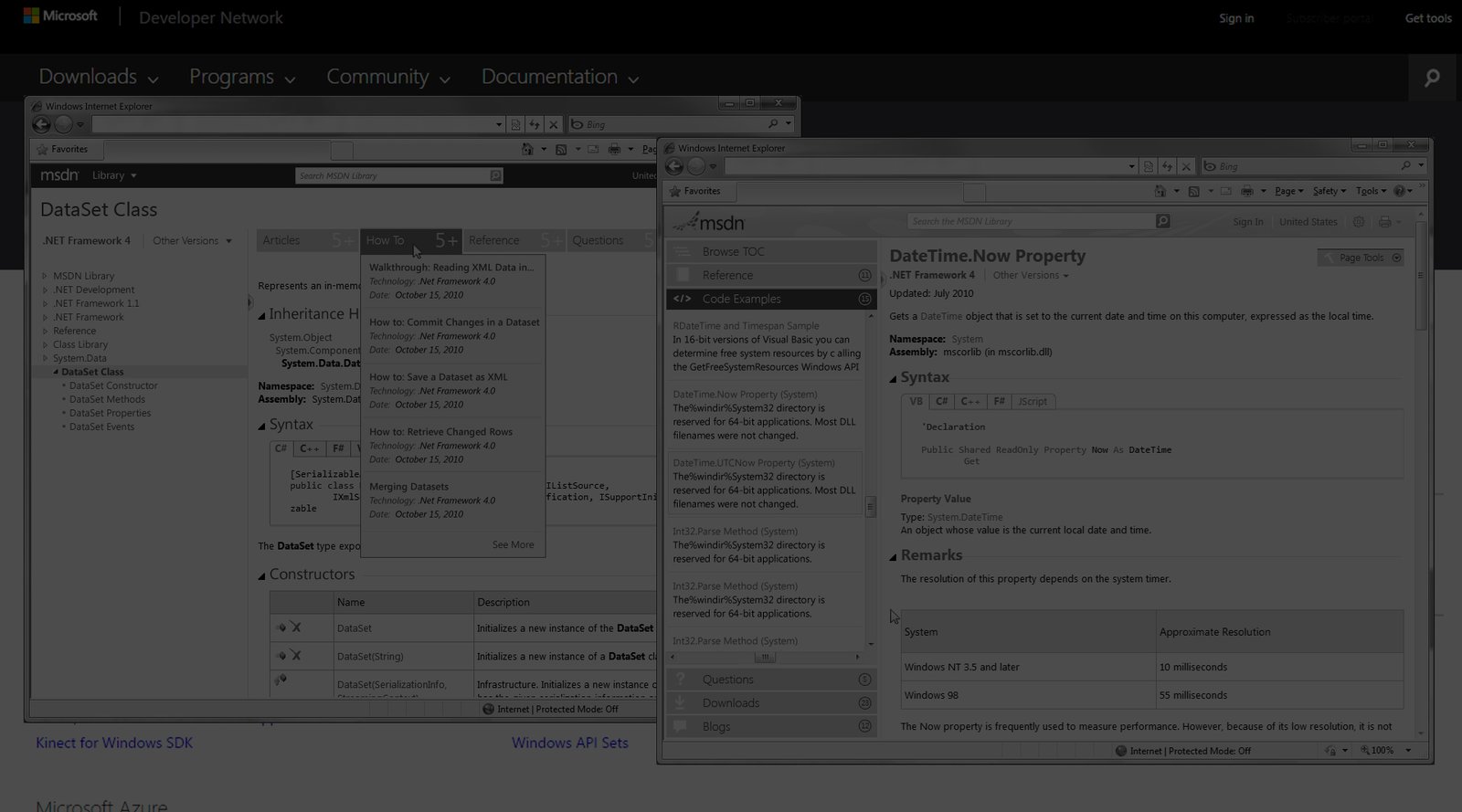Collapse the Remarks section

(x=894, y=556)
